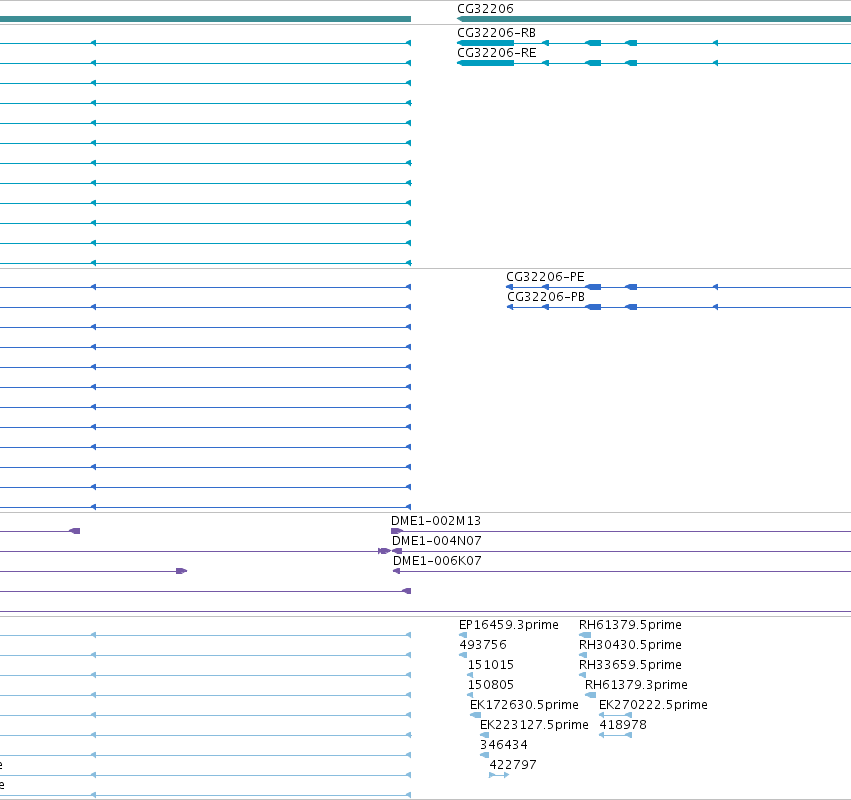Select transcript CG32206-RE label

point(497,53)
